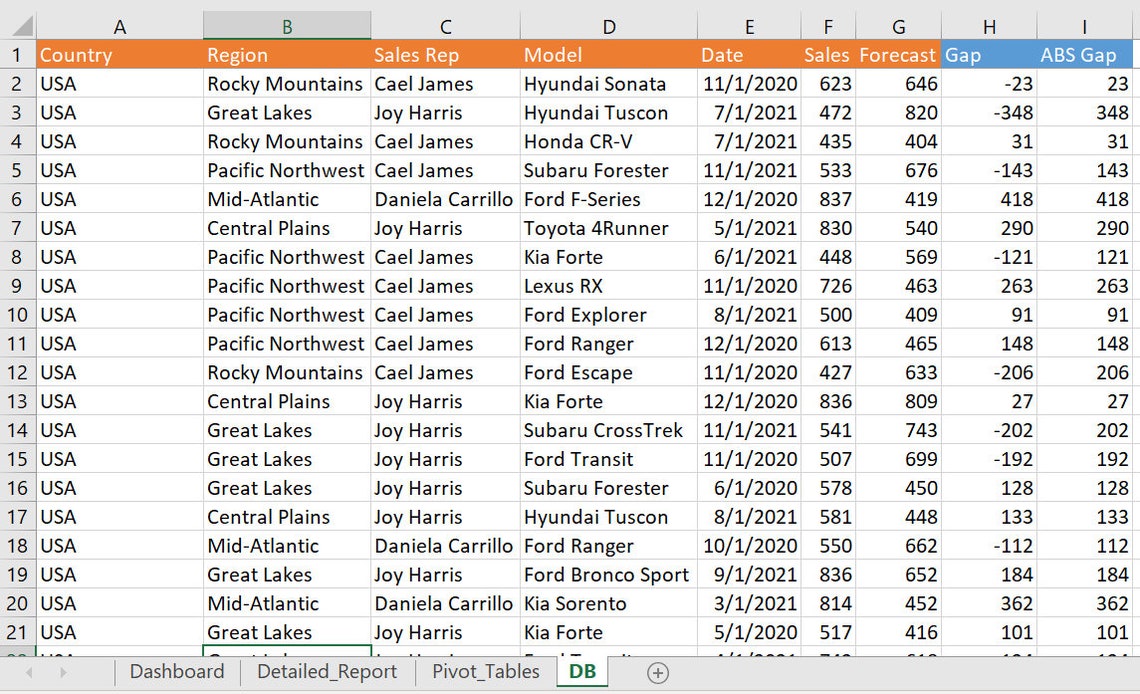
Task: Add a new worksheet with the plus icon
Action: [658, 673]
